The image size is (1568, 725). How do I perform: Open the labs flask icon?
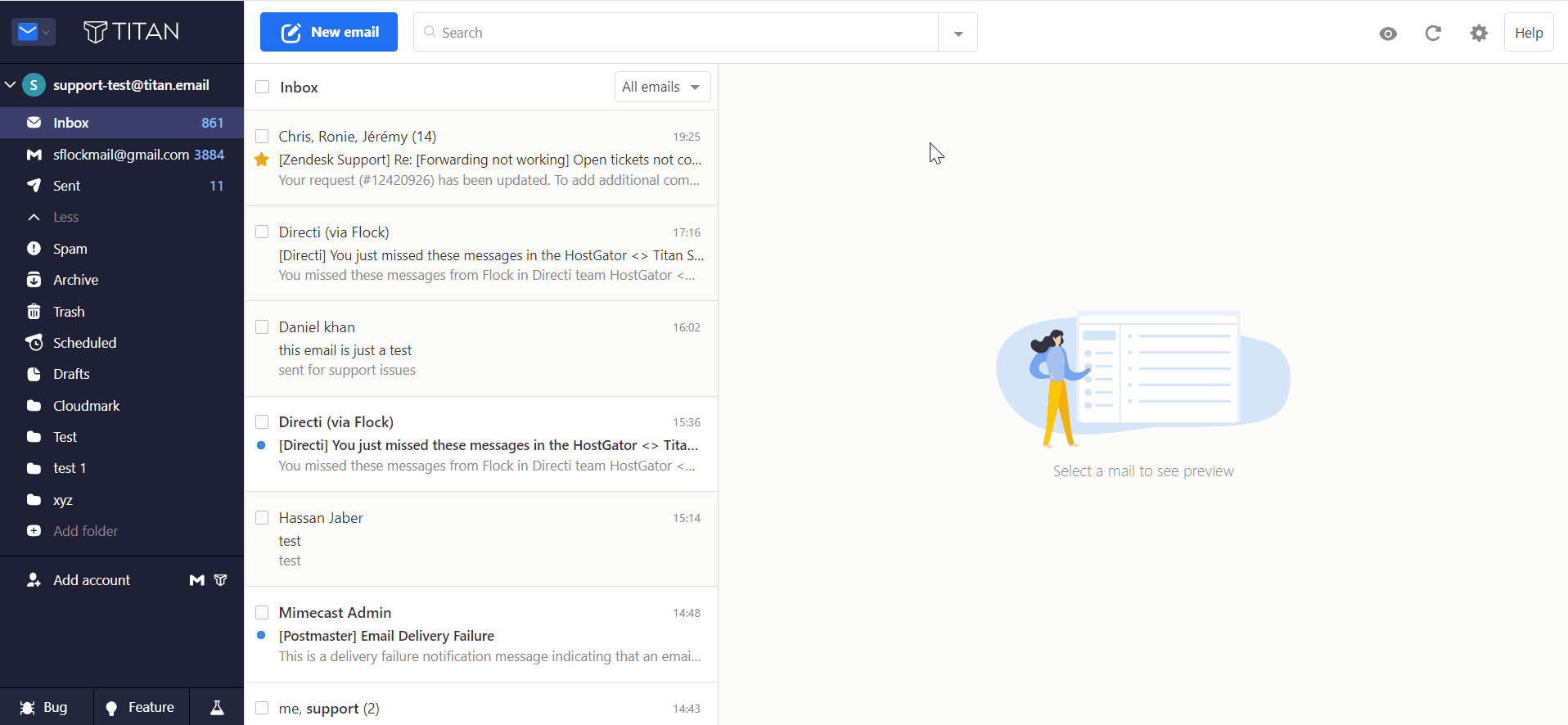pyautogui.click(x=217, y=707)
